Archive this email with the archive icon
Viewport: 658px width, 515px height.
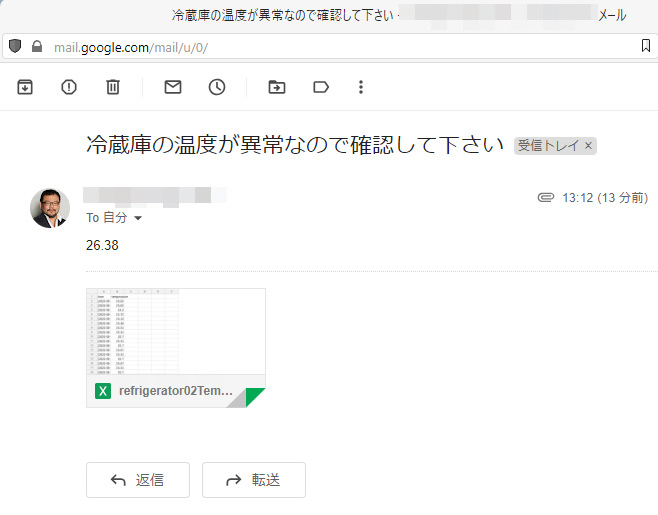25,87
